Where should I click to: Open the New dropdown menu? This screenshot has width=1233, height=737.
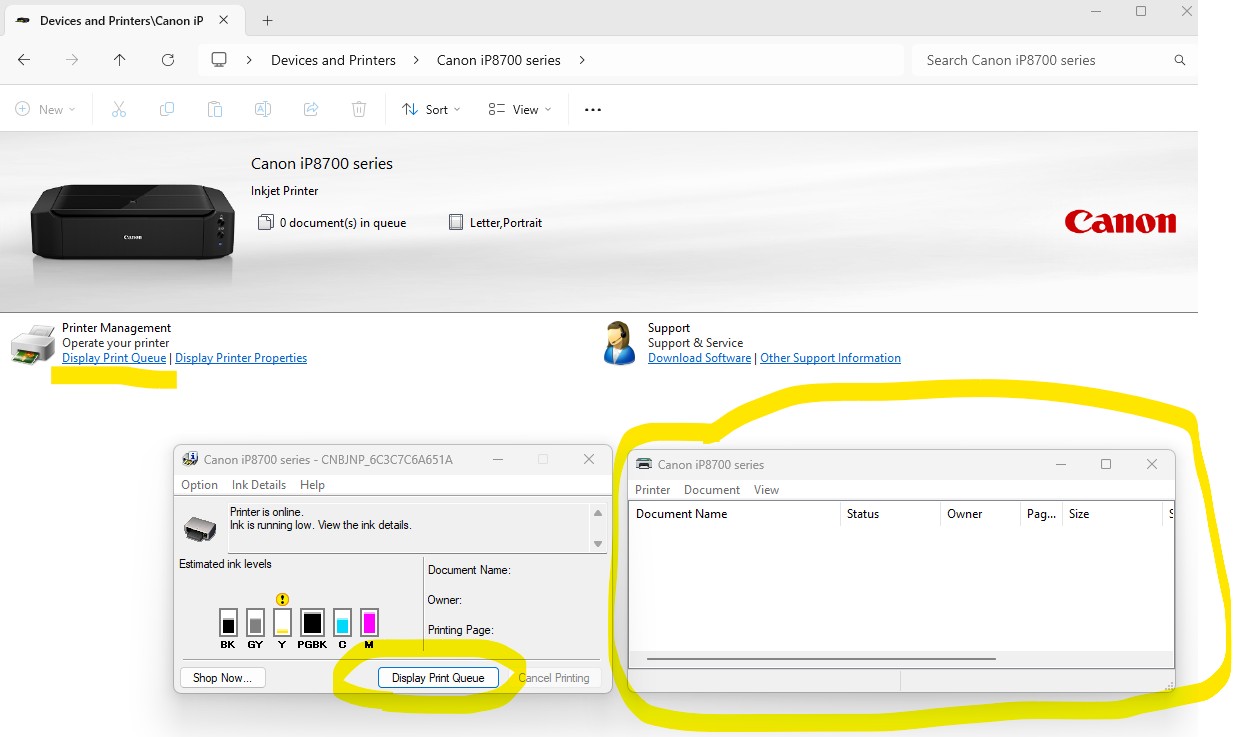[46, 109]
